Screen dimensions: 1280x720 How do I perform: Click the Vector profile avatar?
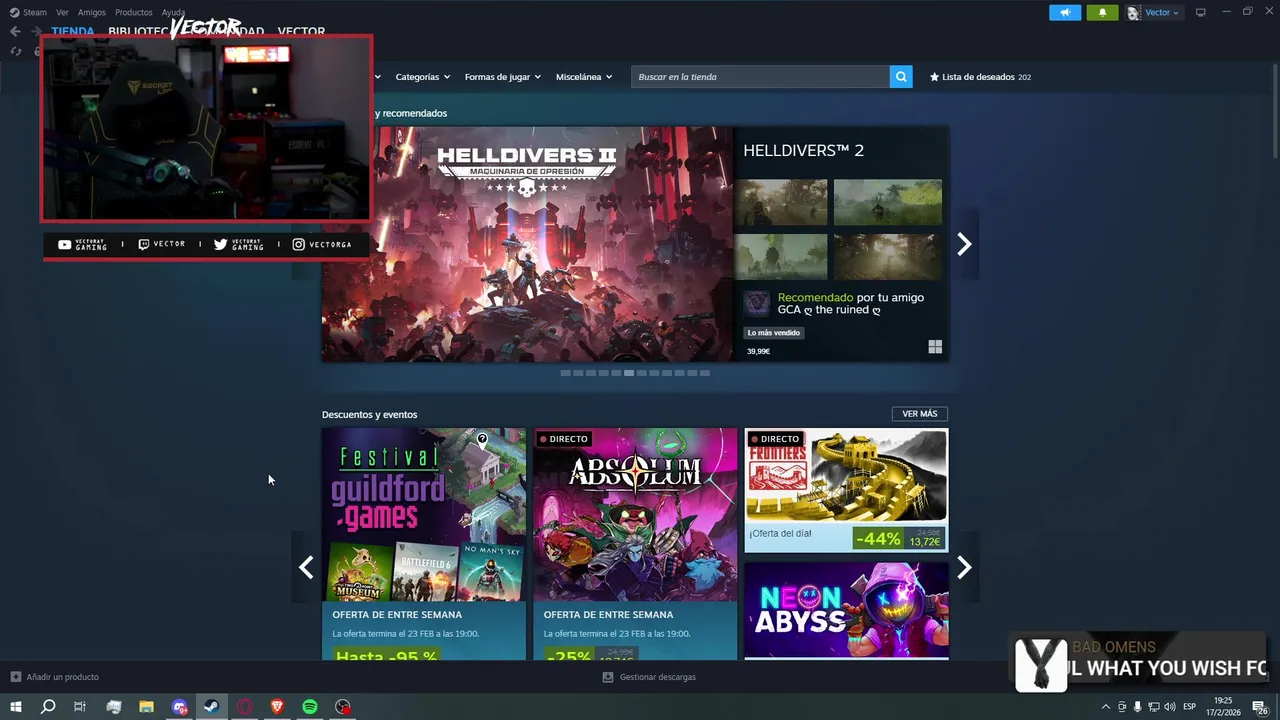(x=1133, y=12)
